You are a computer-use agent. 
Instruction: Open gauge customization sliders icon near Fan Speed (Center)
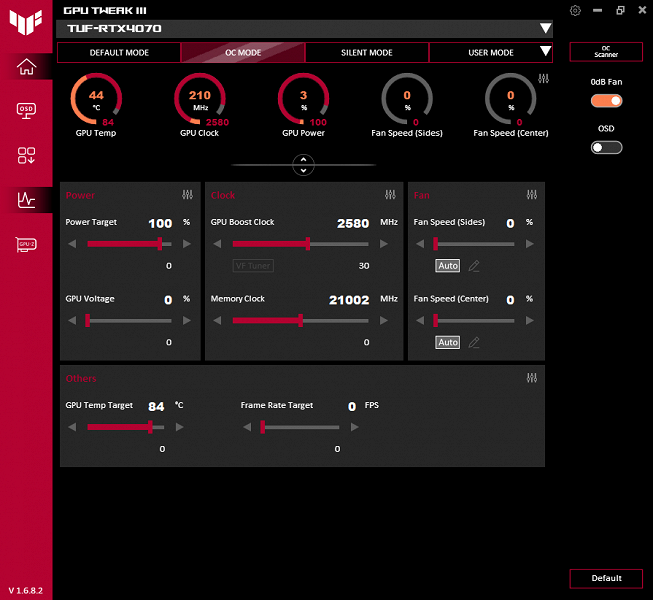tap(543, 78)
